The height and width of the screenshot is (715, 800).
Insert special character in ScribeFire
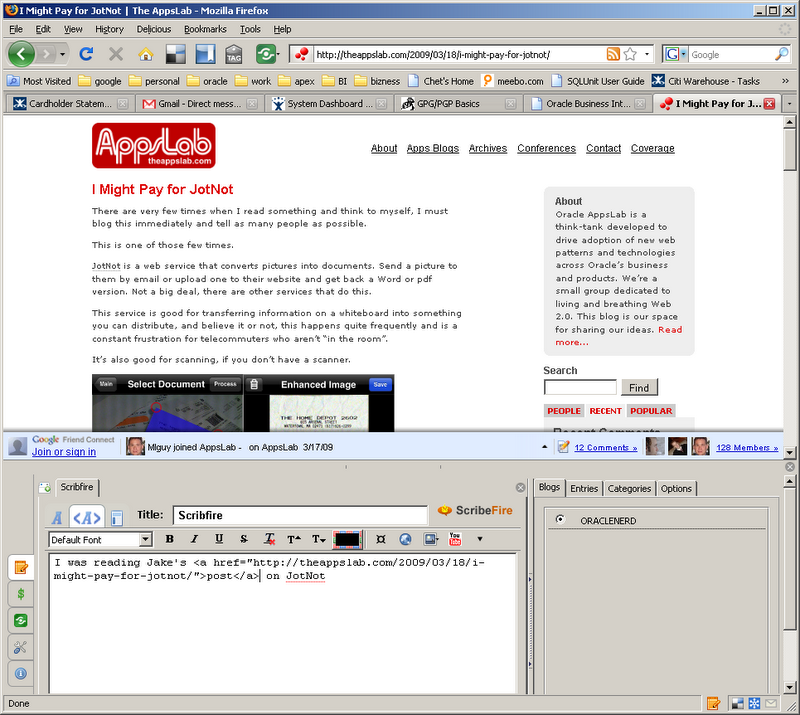click(x=381, y=539)
